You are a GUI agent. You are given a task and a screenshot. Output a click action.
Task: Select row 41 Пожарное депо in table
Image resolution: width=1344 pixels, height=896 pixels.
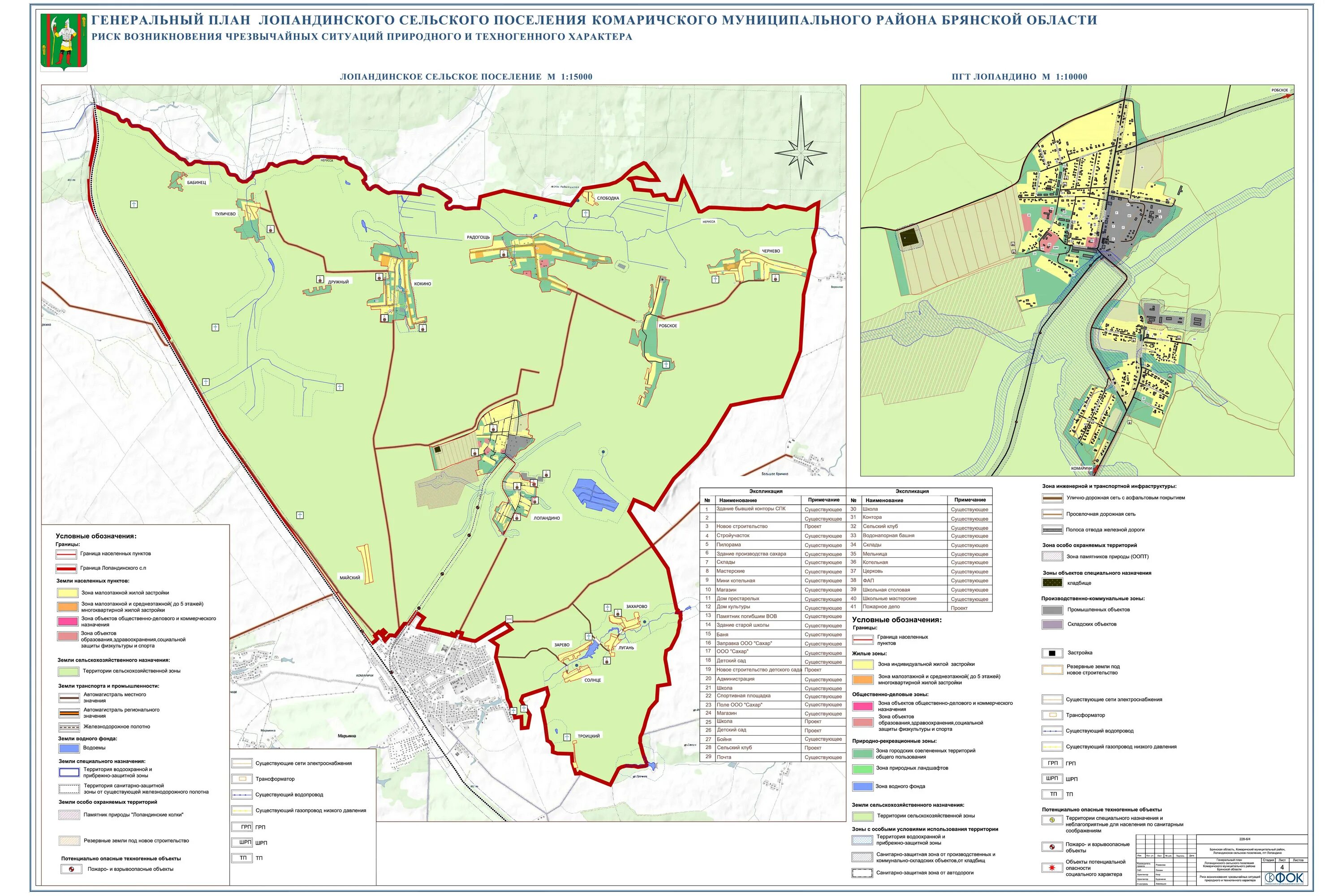[x=882, y=607]
